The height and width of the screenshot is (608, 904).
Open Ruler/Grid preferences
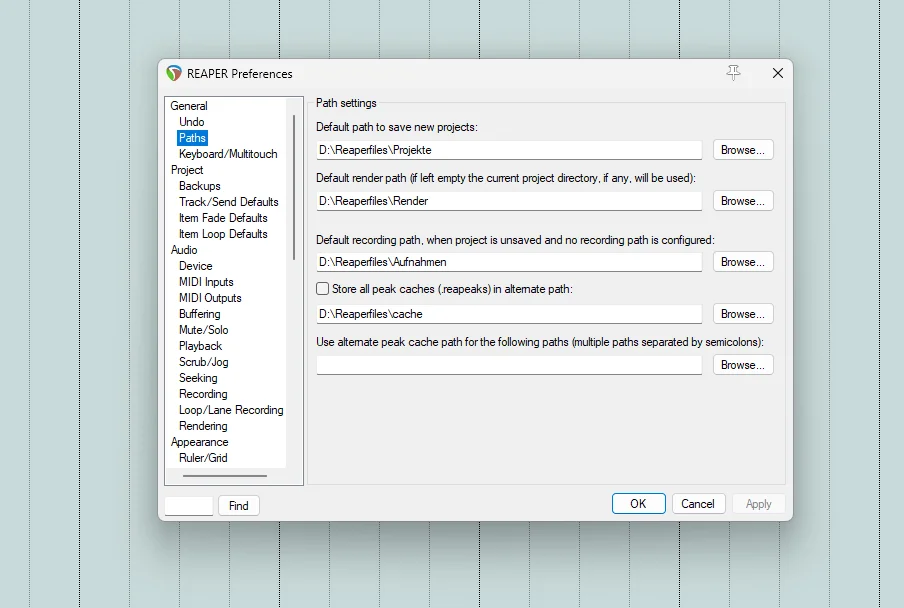coord(203,458)
